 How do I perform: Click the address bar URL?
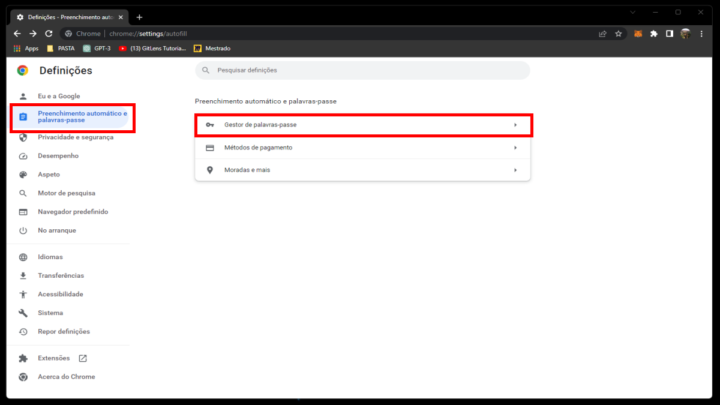(148, 34)
